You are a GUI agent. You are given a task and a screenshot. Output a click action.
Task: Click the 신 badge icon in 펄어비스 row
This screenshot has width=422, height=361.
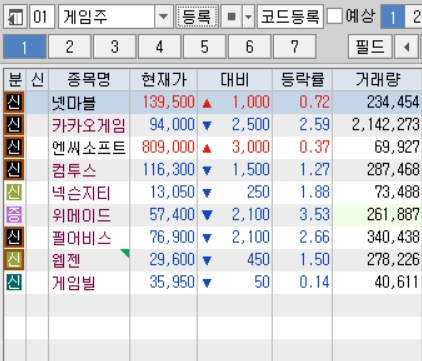tap(14, 237)
